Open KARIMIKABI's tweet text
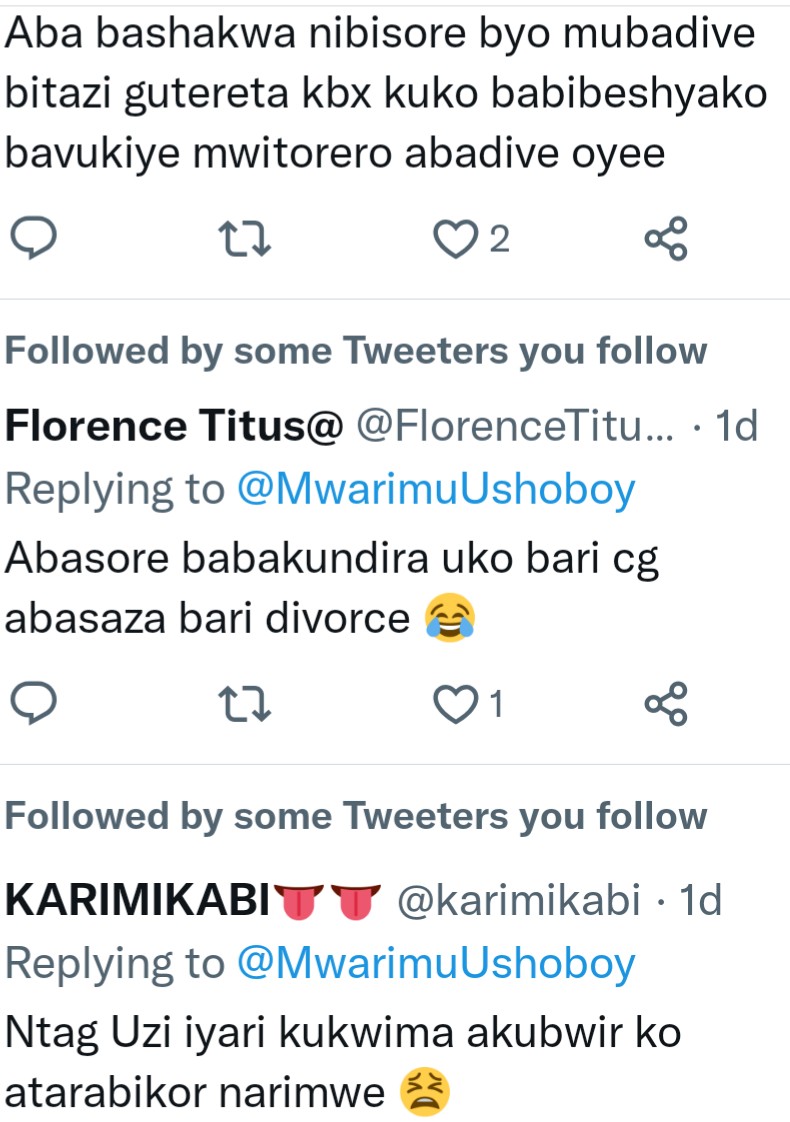 (340, 1060)
